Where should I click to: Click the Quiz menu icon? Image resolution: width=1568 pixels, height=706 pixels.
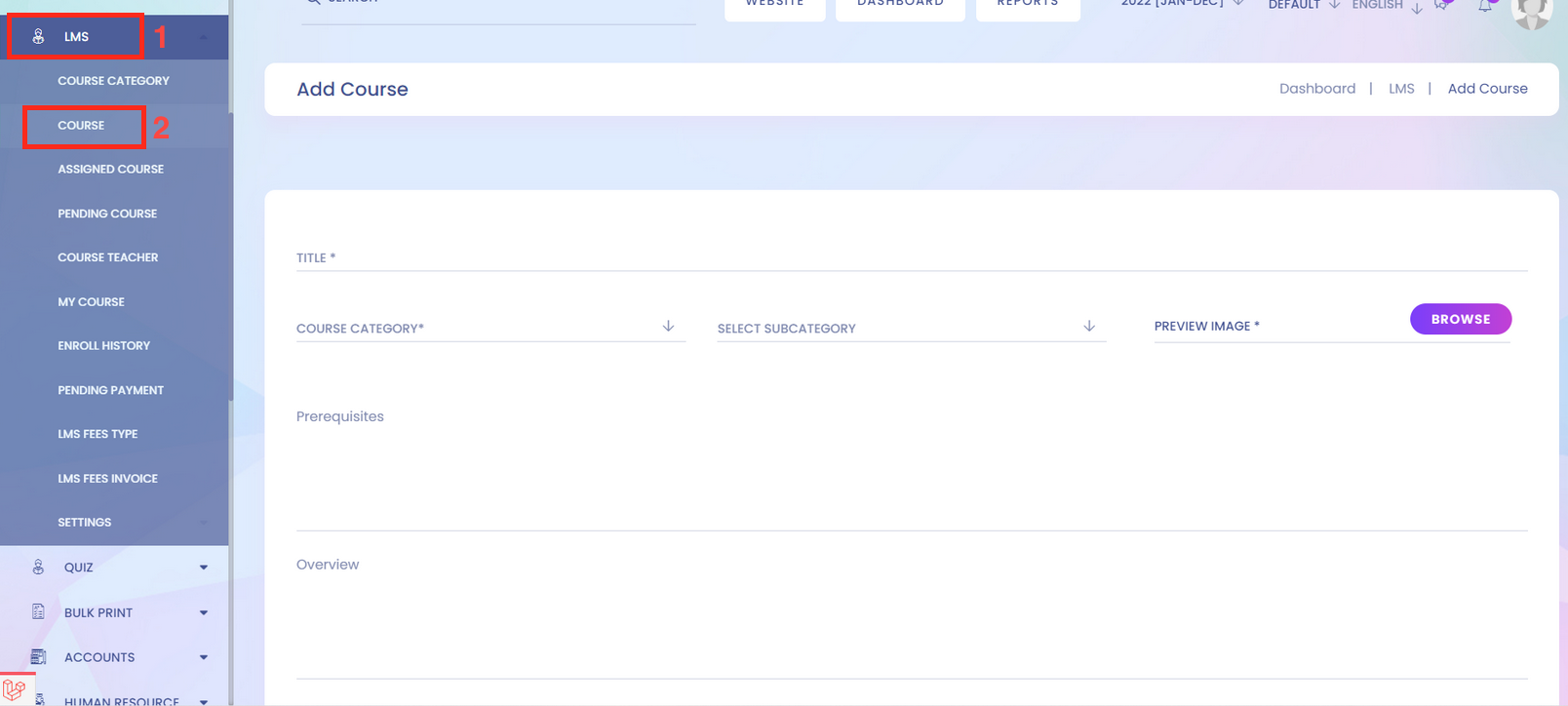38,567
